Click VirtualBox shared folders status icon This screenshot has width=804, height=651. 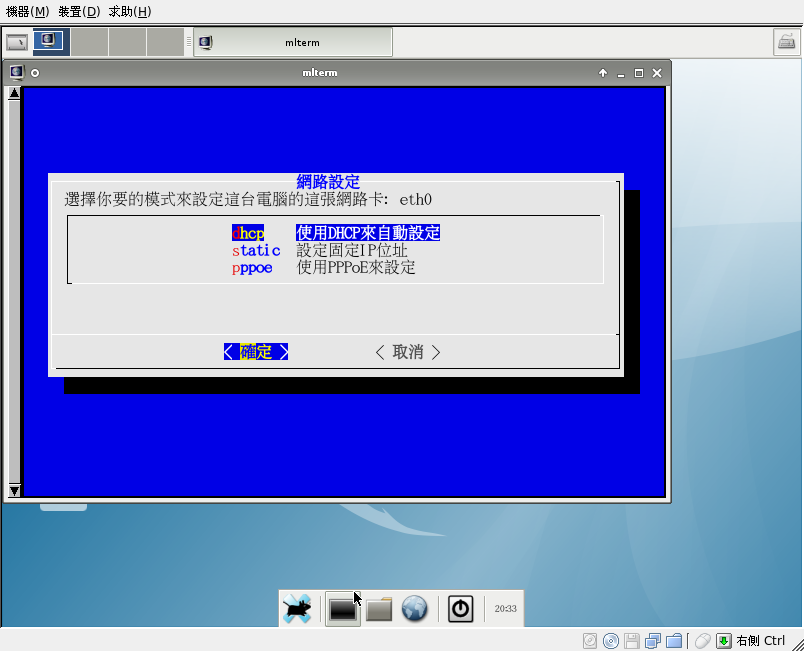click(x=674, y=641)
